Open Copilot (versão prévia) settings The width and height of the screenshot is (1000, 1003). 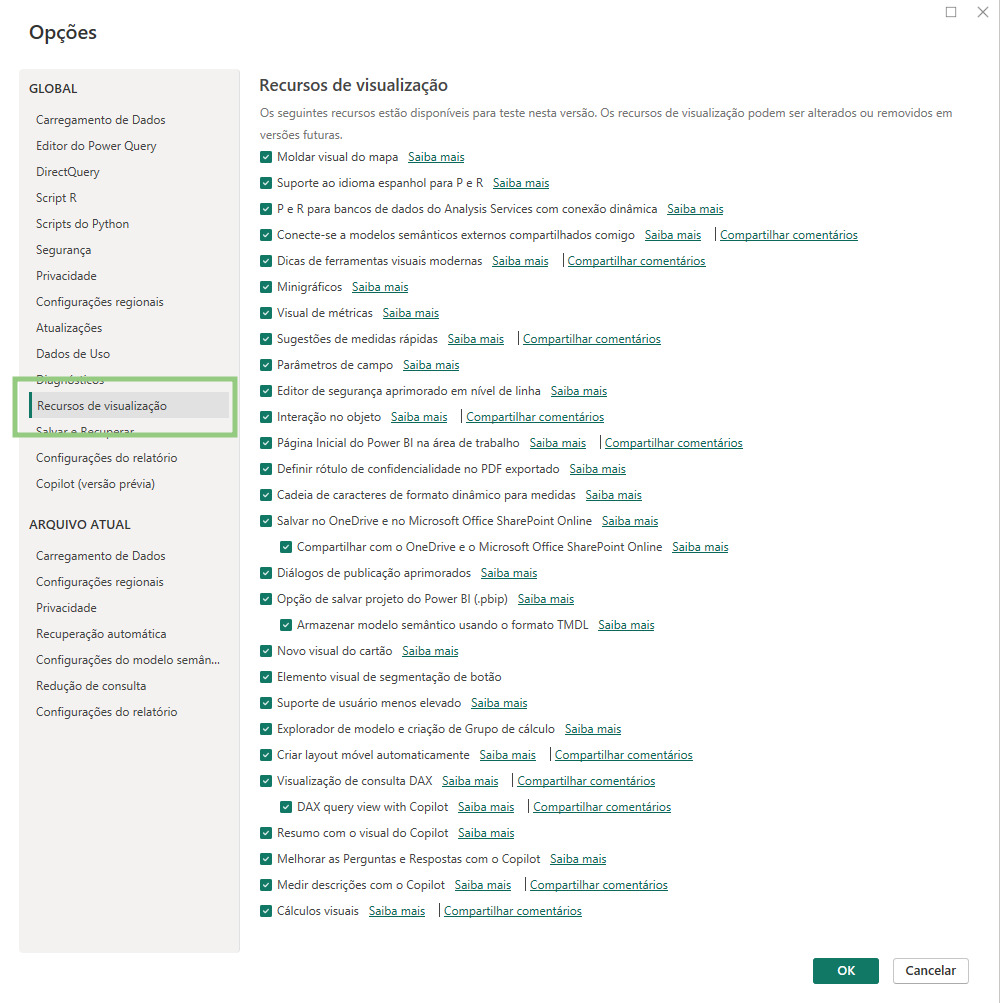95,484
